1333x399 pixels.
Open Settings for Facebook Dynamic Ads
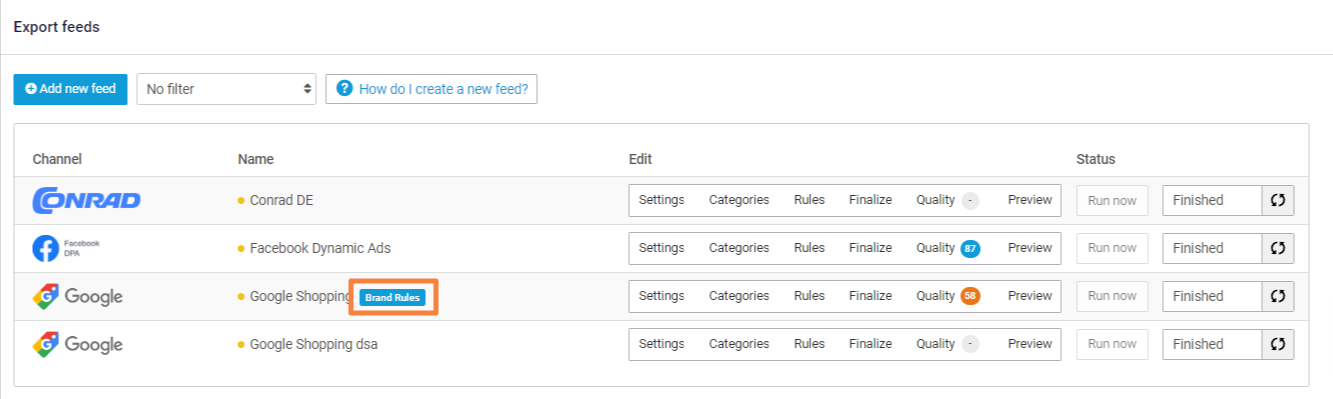pyautogui.click(x=662, y=248)
